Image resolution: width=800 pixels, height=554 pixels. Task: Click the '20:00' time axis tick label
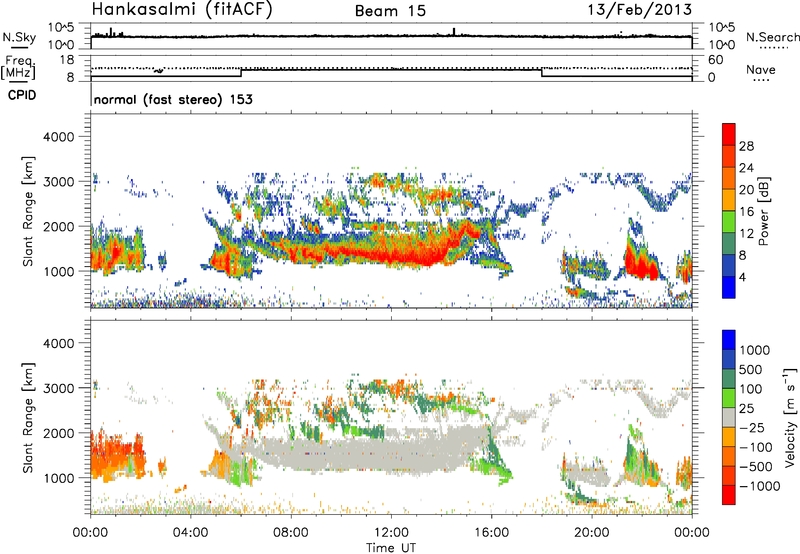[x=592, y=533]
